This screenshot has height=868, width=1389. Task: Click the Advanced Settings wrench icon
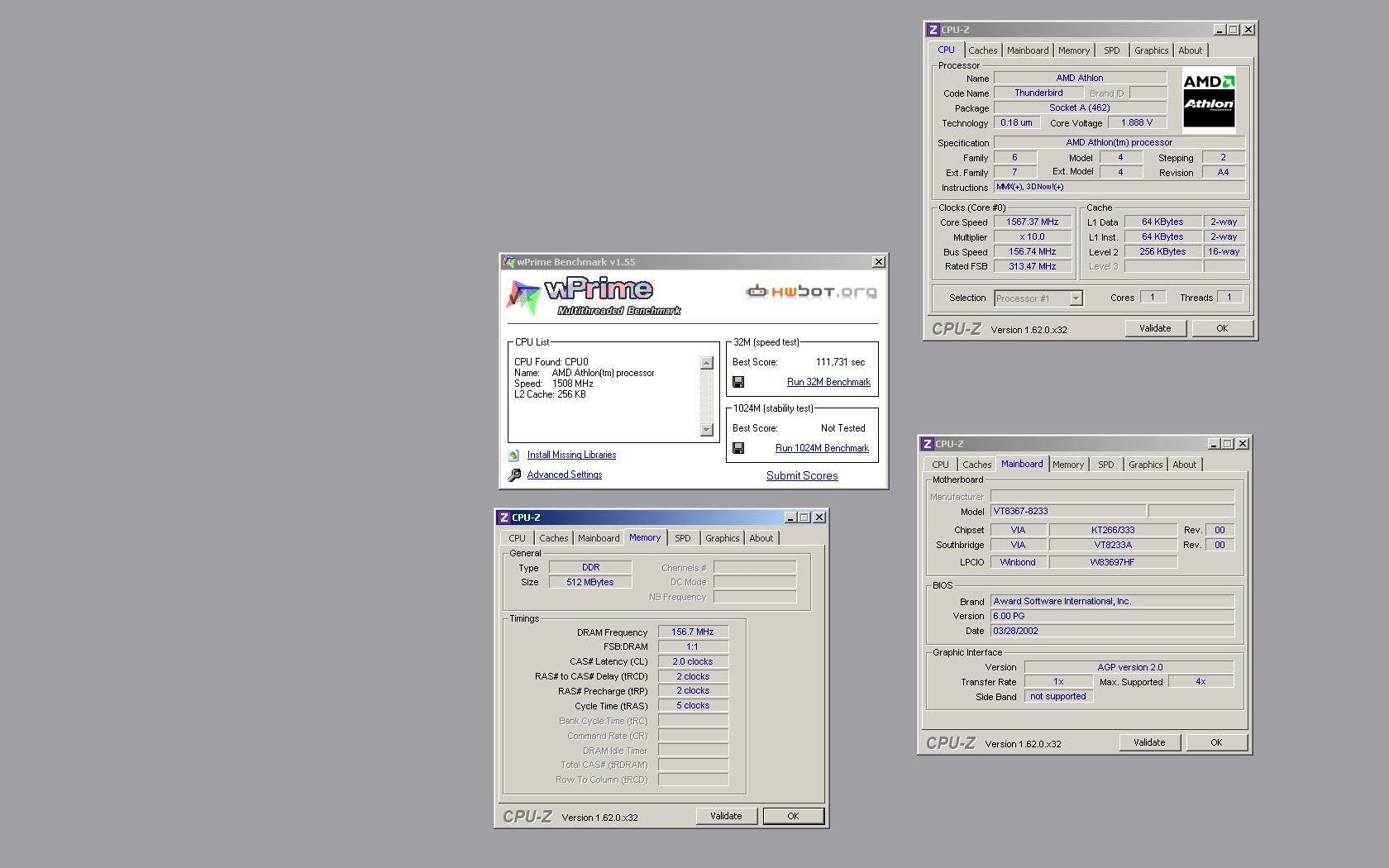tap(514, 475)
